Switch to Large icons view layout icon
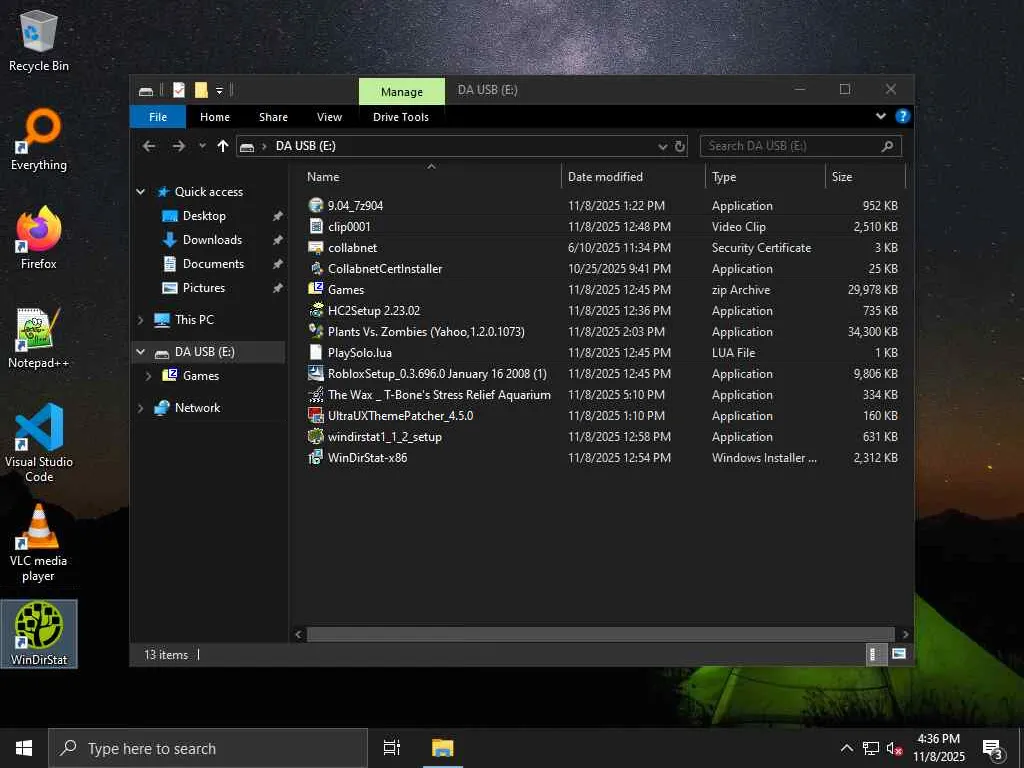 tap(899, 654)
